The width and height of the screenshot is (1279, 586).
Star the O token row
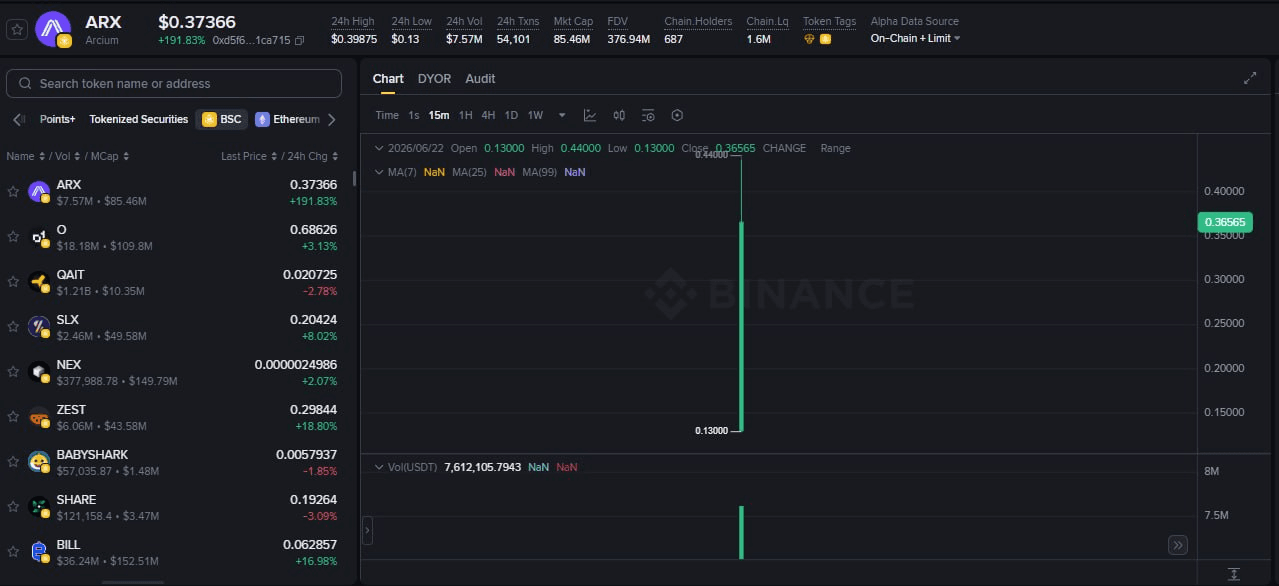click(x=13, y=237)
